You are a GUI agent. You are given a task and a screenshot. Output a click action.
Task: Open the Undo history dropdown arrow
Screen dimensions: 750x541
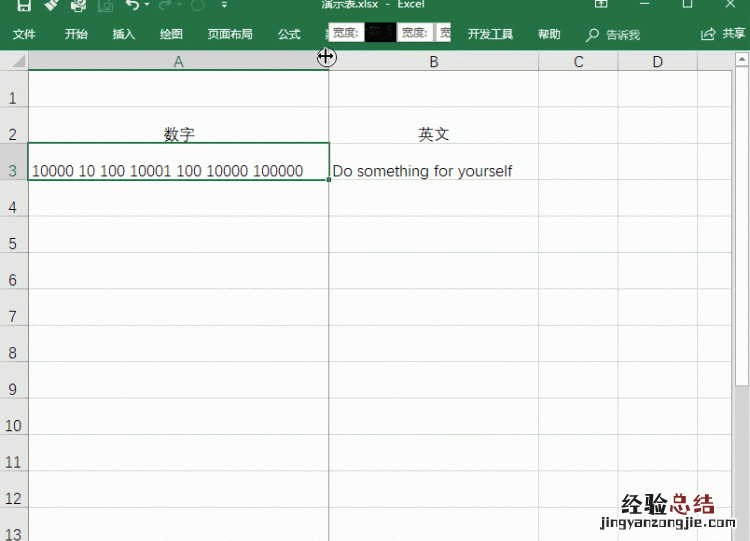pos(146,5)
